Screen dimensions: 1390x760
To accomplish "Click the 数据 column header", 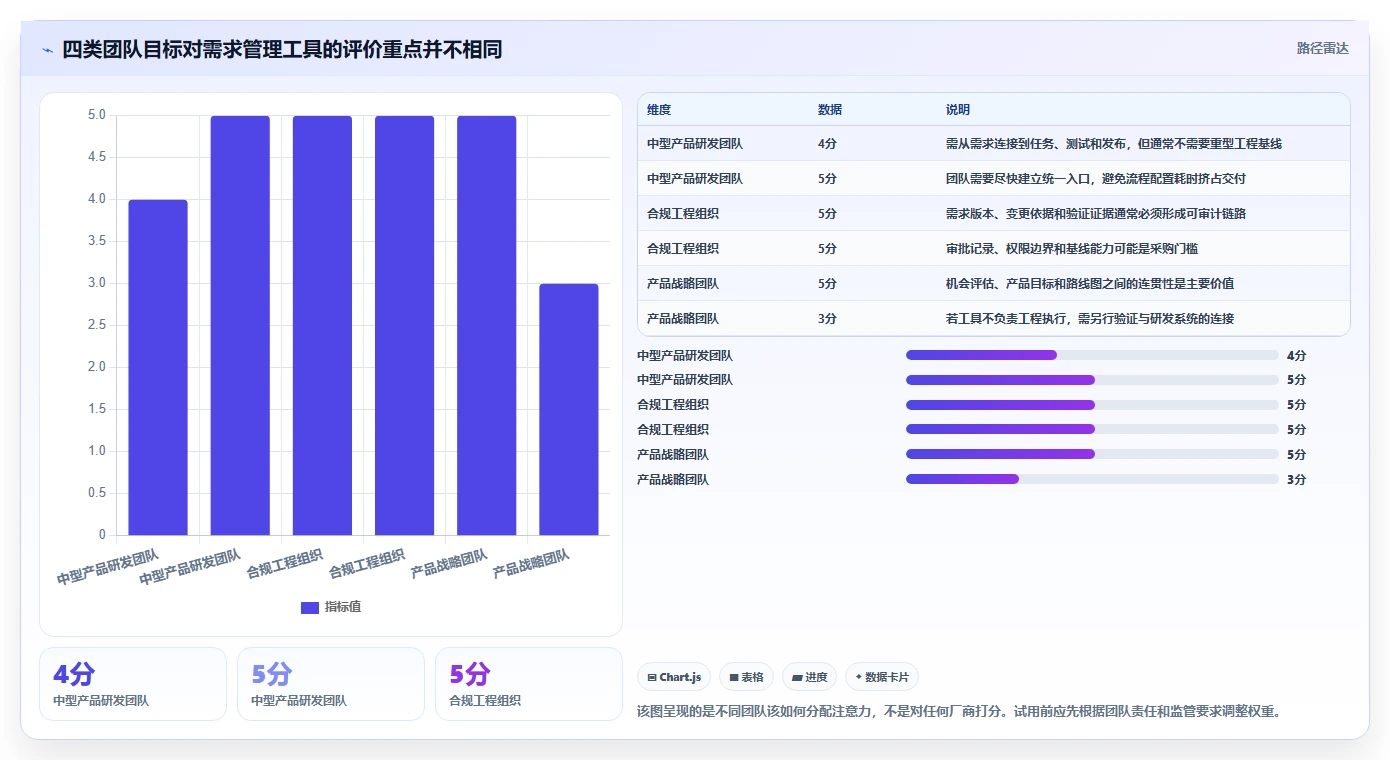I will coord(830,110).
